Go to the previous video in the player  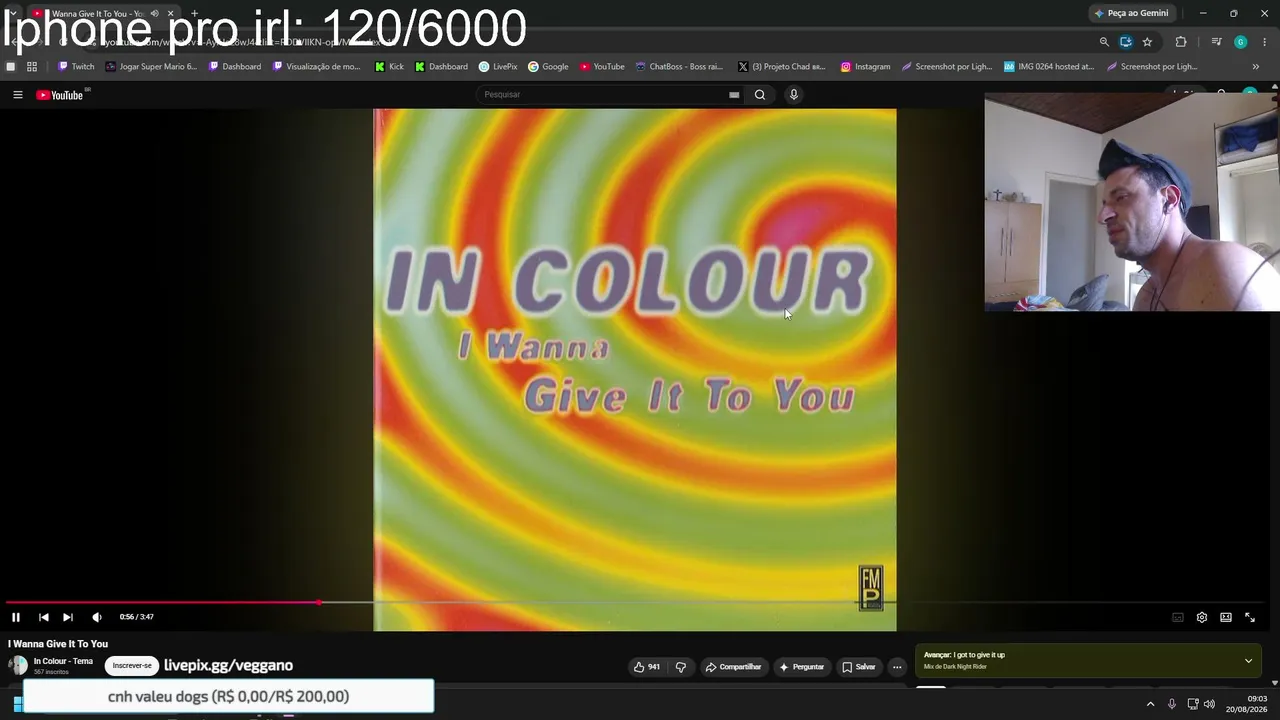pos(43,617)
